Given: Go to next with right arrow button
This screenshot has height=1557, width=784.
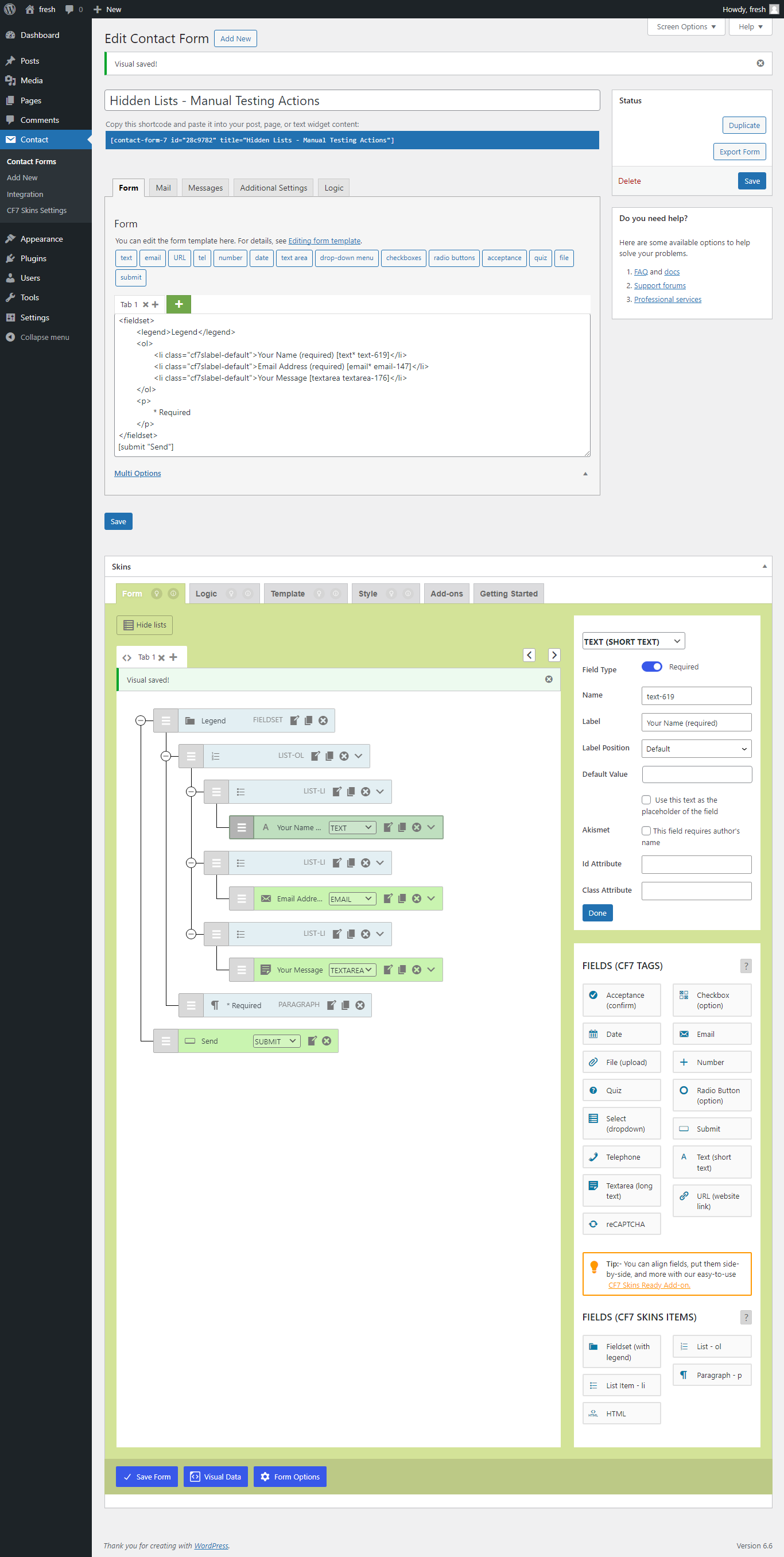Looking at the screenshot, I should [x=554, y=655].
